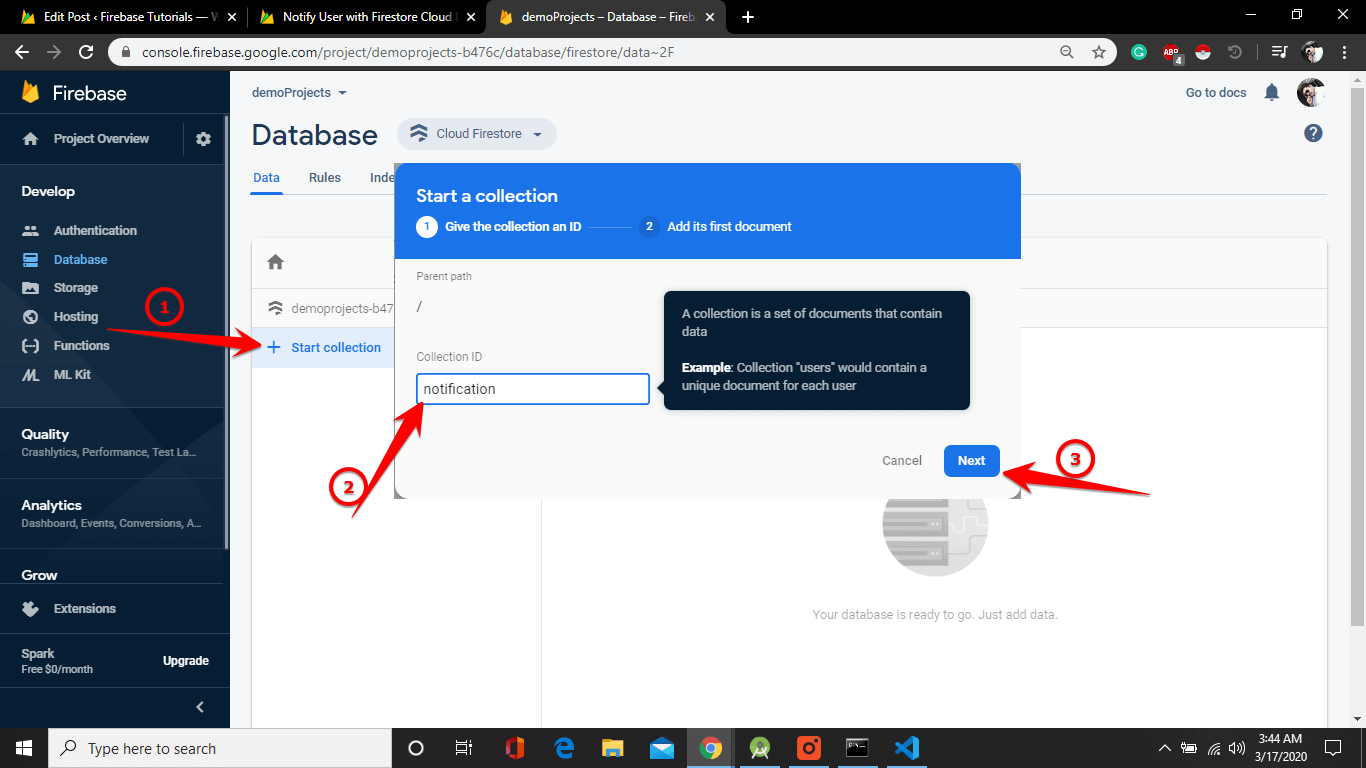Open Authentication in the sidebar

point(95,230)
